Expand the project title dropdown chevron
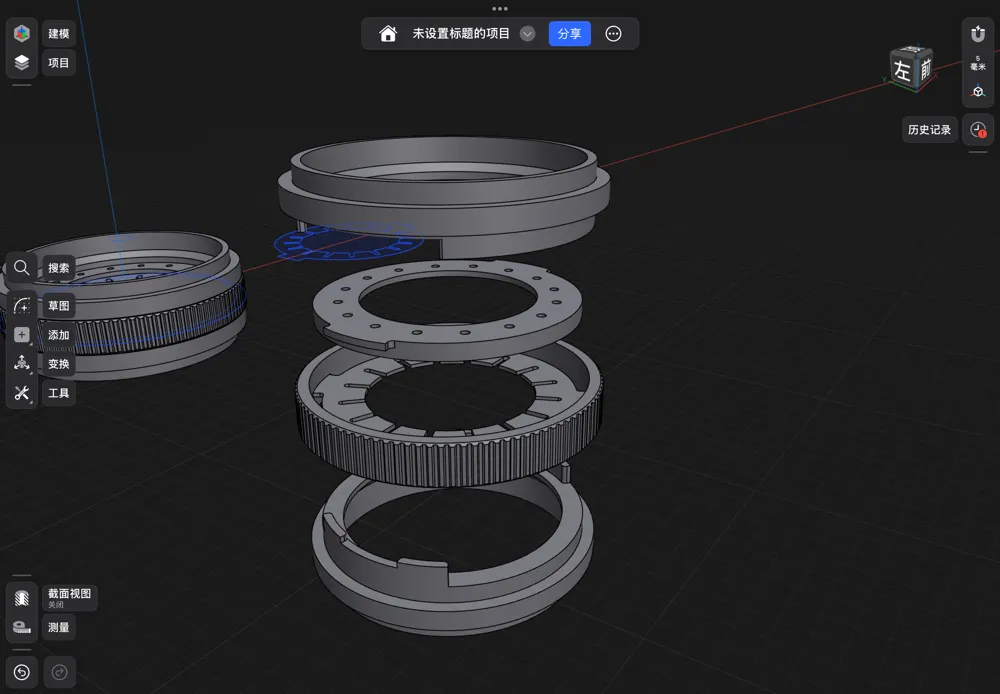This screenshot has width=1000, height=694. point(527,34)
